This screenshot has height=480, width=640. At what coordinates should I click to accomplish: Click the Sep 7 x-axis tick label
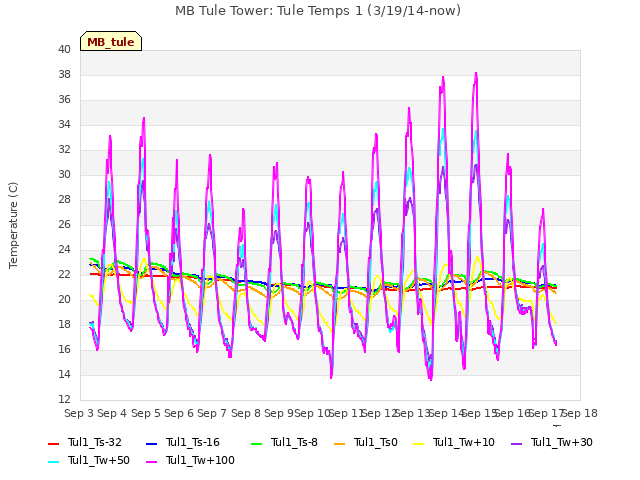coord(212,413)
